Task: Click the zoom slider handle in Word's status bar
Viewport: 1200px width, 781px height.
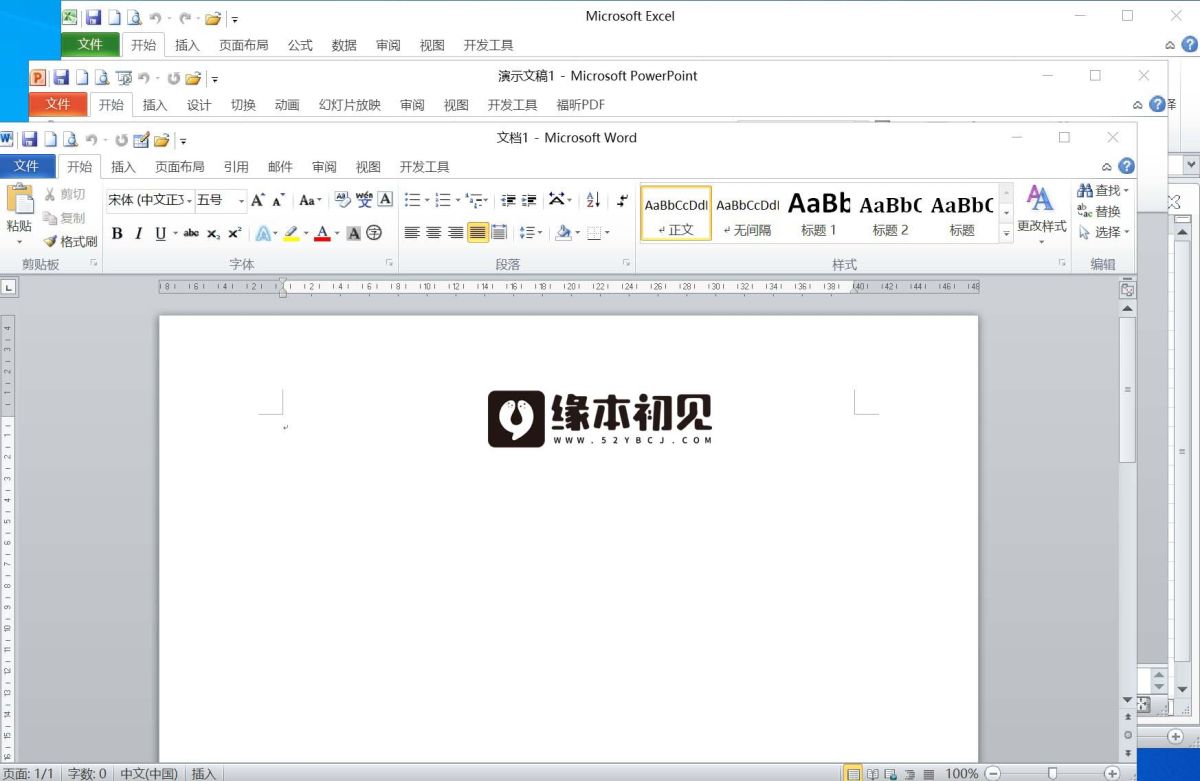Action: tap(1052, 774)
